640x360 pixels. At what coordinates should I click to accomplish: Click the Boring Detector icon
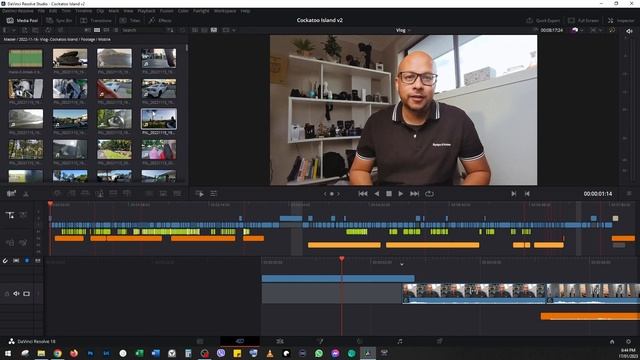11,194
